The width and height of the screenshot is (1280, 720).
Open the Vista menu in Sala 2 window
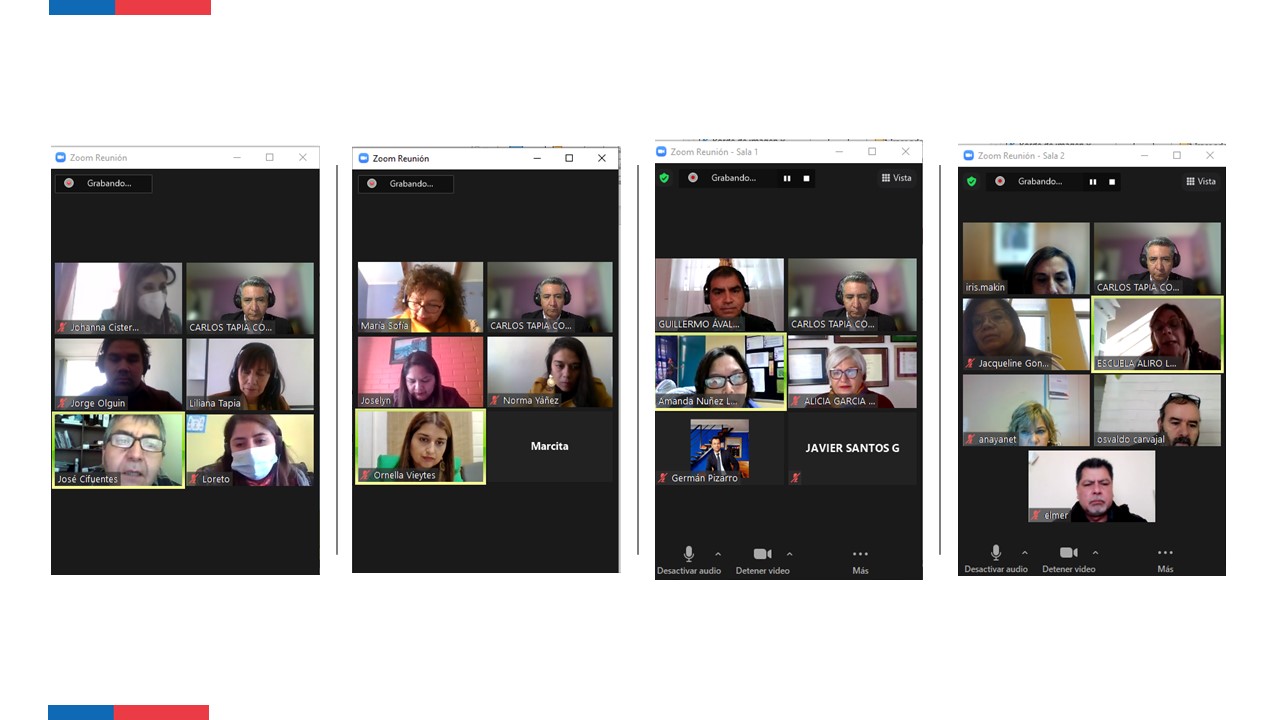[1201, 181]
